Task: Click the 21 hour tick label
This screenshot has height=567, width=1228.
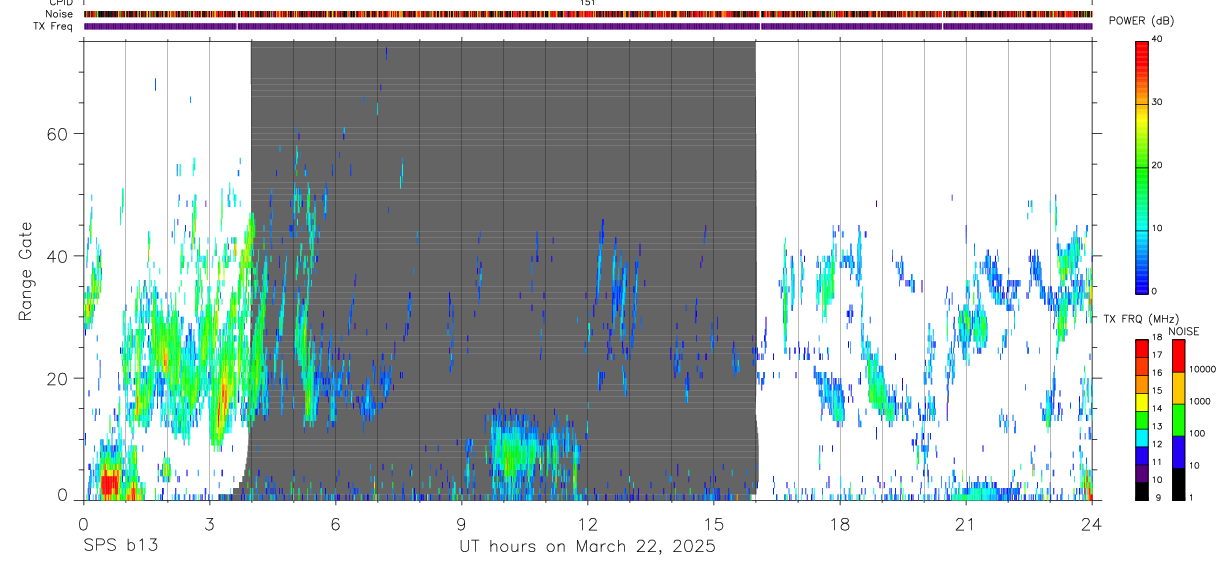Action: [x=966, y=524]
